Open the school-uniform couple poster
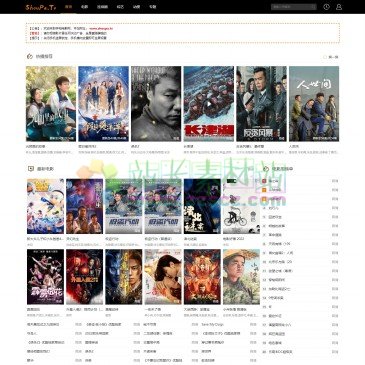 [x=51, y=104]
